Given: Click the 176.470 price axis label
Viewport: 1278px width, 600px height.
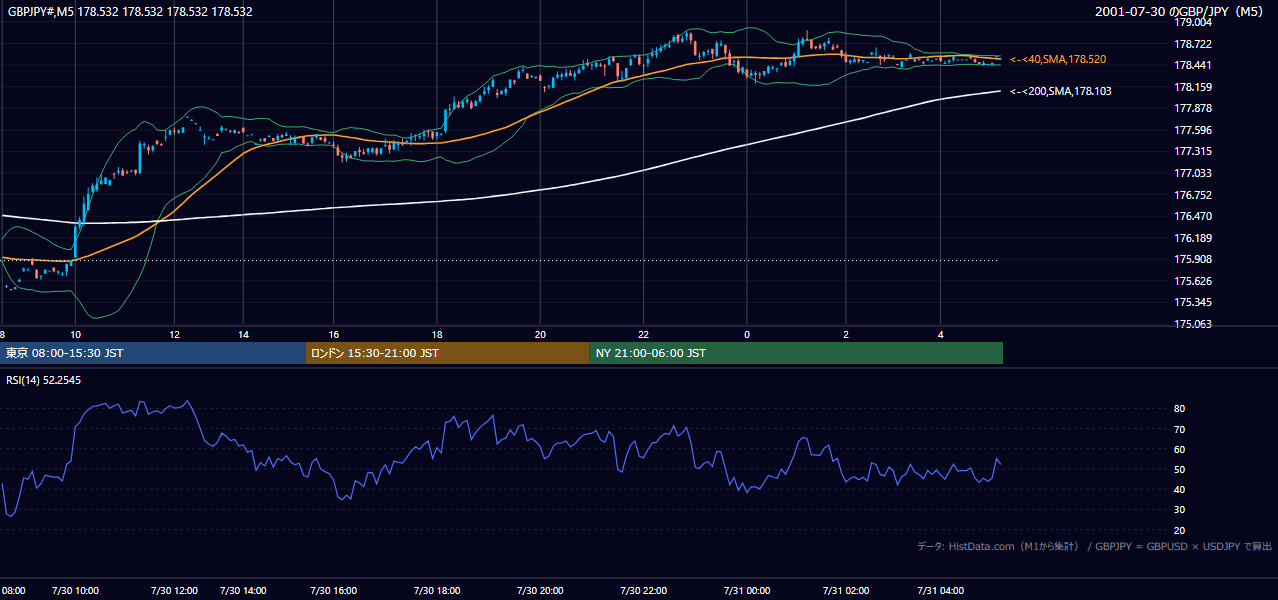Looking at the screenshot, I should 1191,217.
